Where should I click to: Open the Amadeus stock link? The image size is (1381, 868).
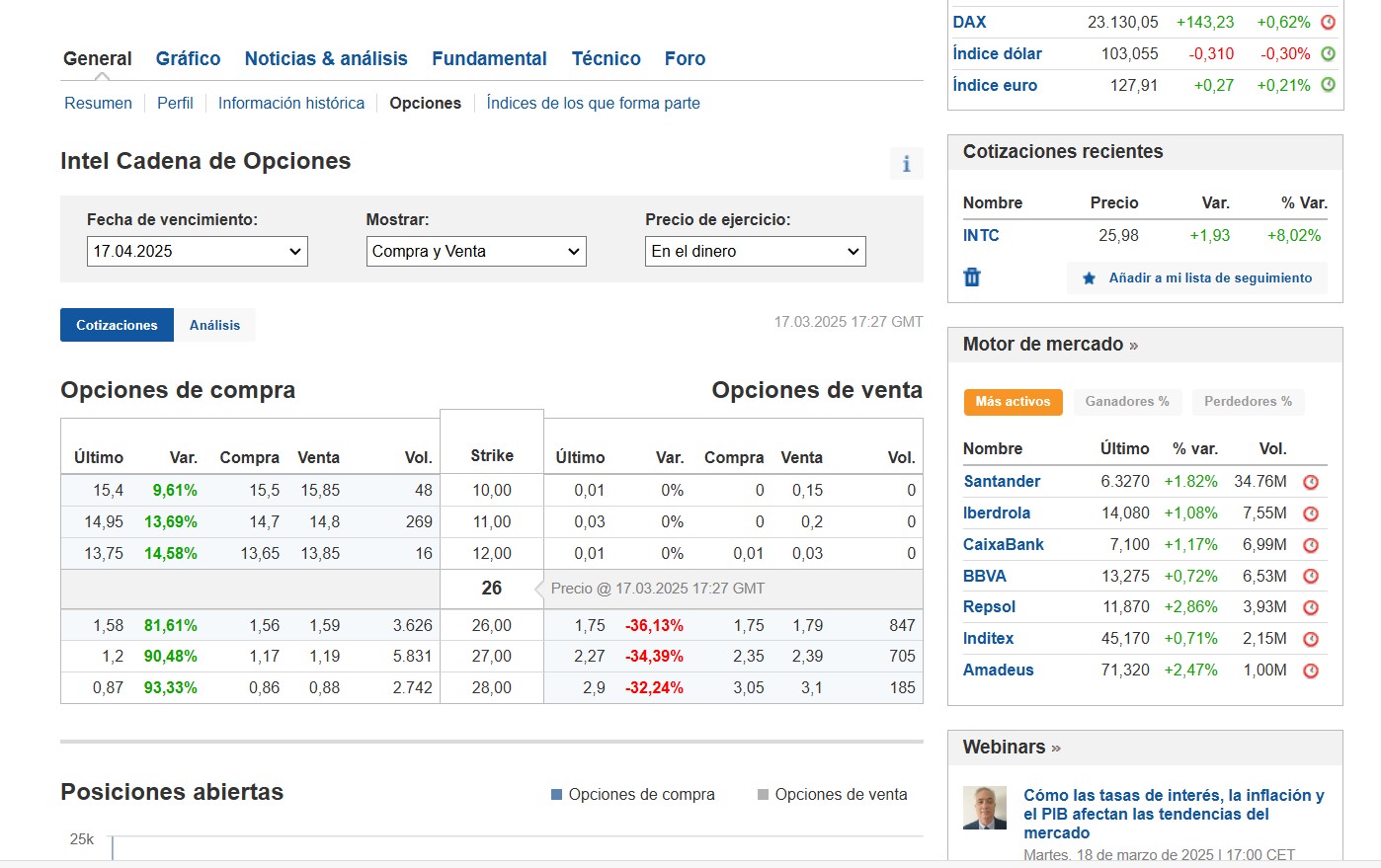tap(999, 670)
